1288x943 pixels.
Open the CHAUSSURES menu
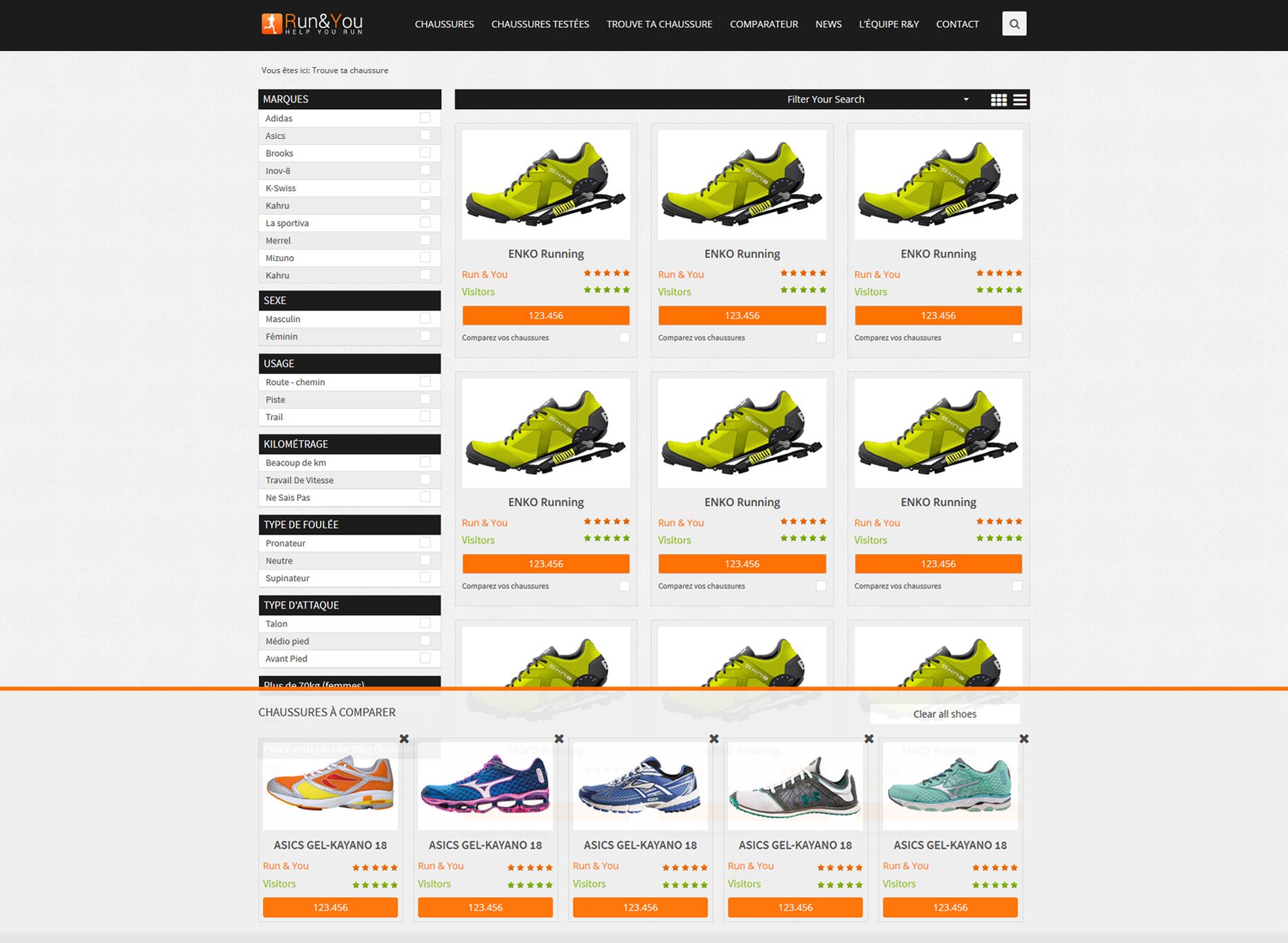[444, 24]
